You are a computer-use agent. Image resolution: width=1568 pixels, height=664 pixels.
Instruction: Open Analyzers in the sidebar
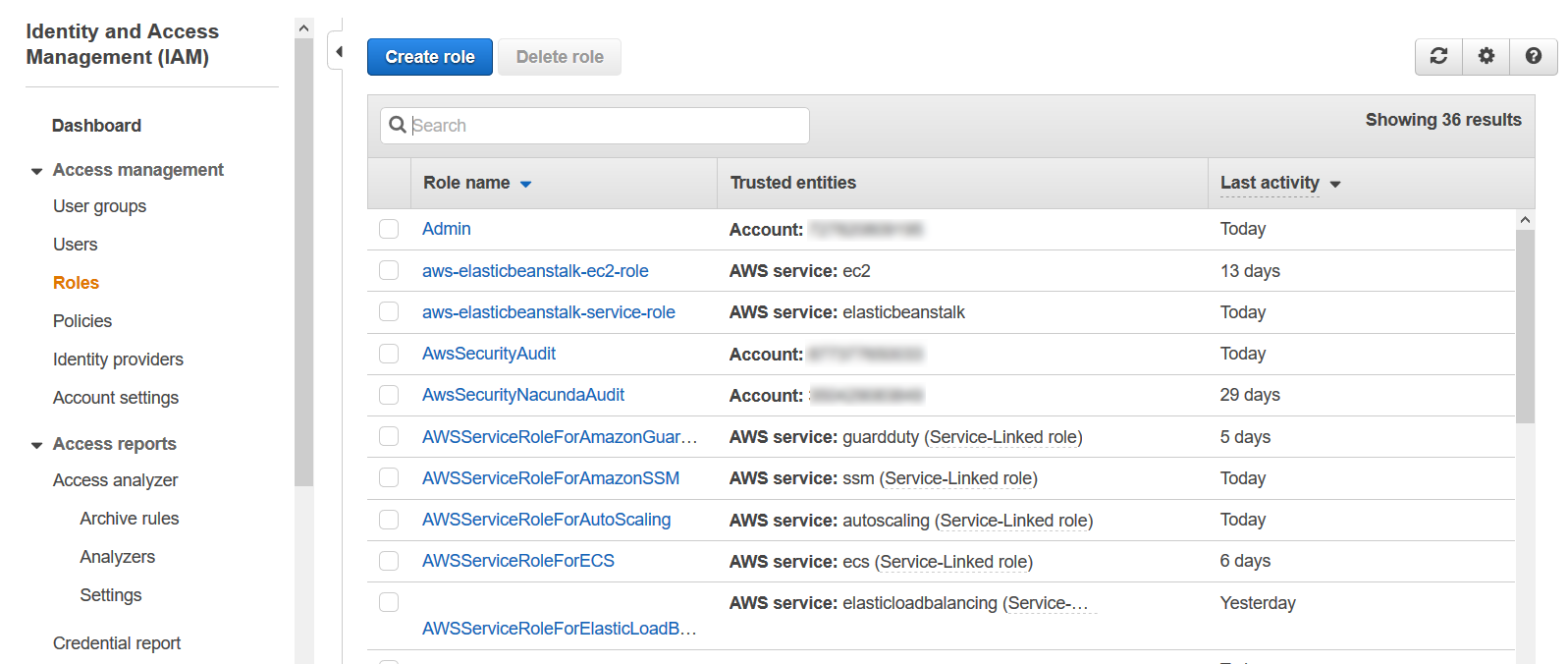click(x=118, y=557)
